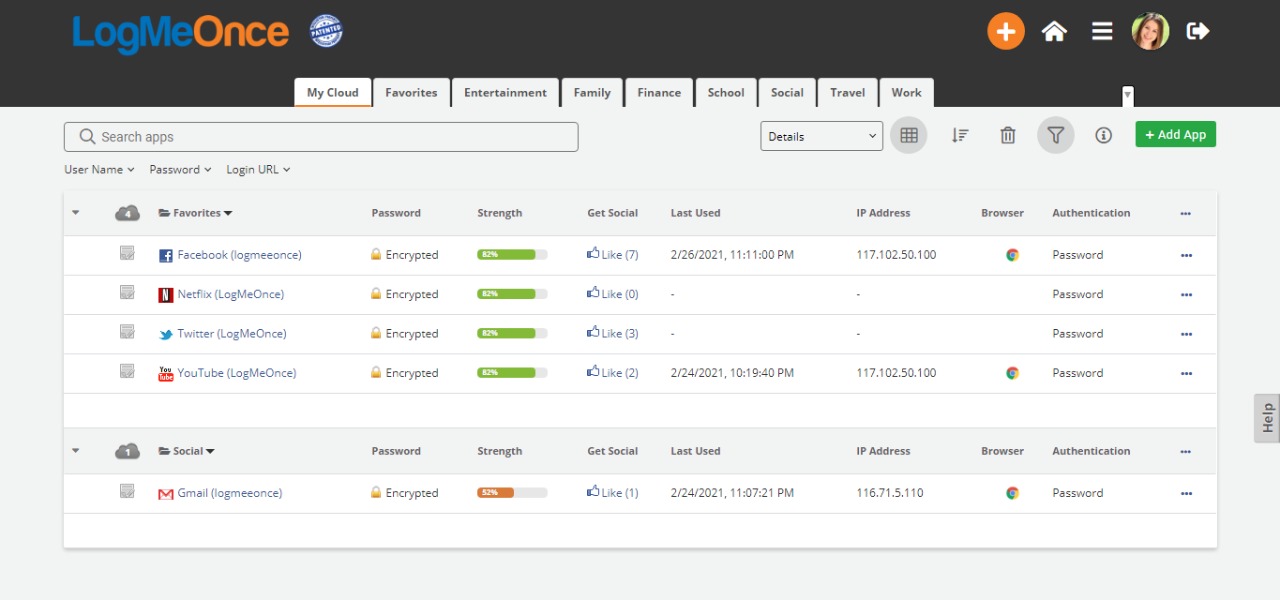
Task: Open more options for Gmail row
Action: [x=1186, y=493]
